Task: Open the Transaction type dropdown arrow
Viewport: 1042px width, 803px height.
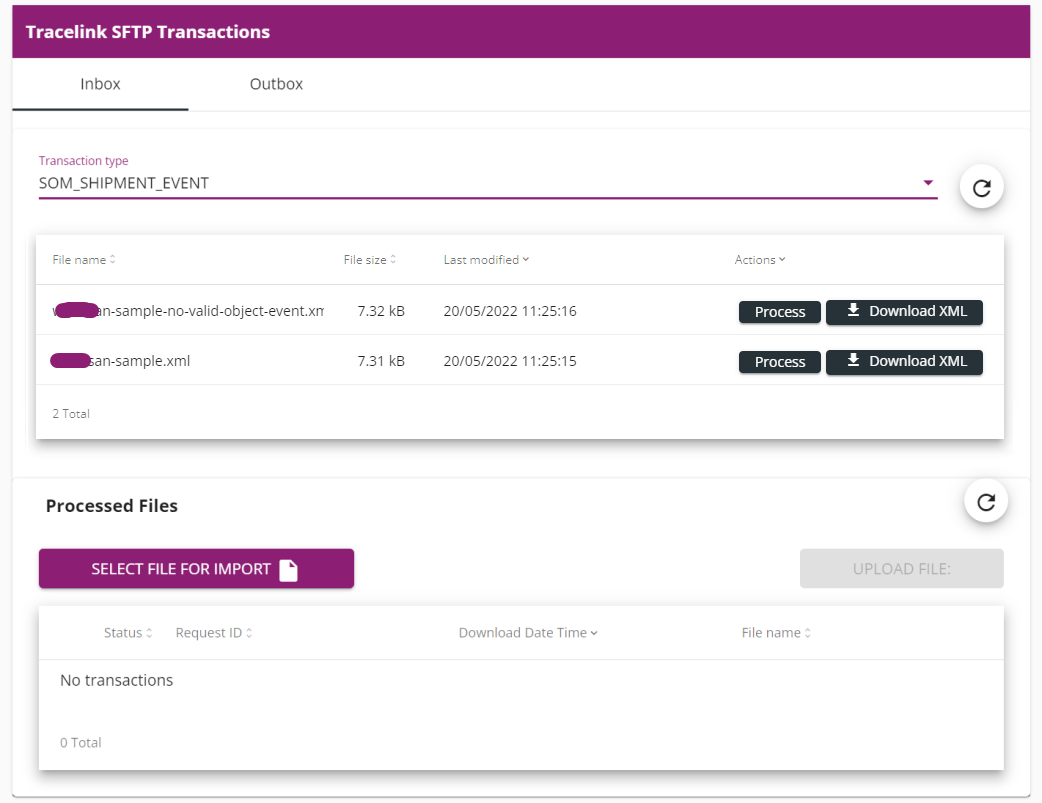Action: click(x=928, y=183)
